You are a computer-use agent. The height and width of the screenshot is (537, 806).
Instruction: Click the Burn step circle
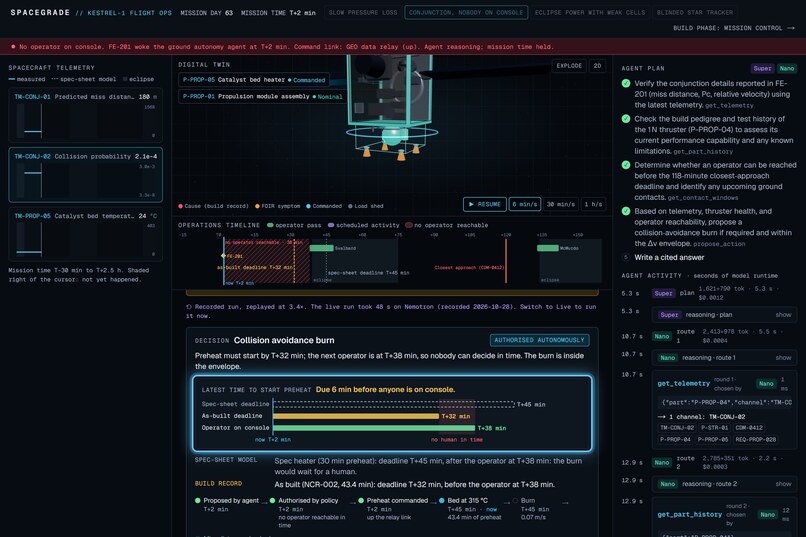(515, 501)
